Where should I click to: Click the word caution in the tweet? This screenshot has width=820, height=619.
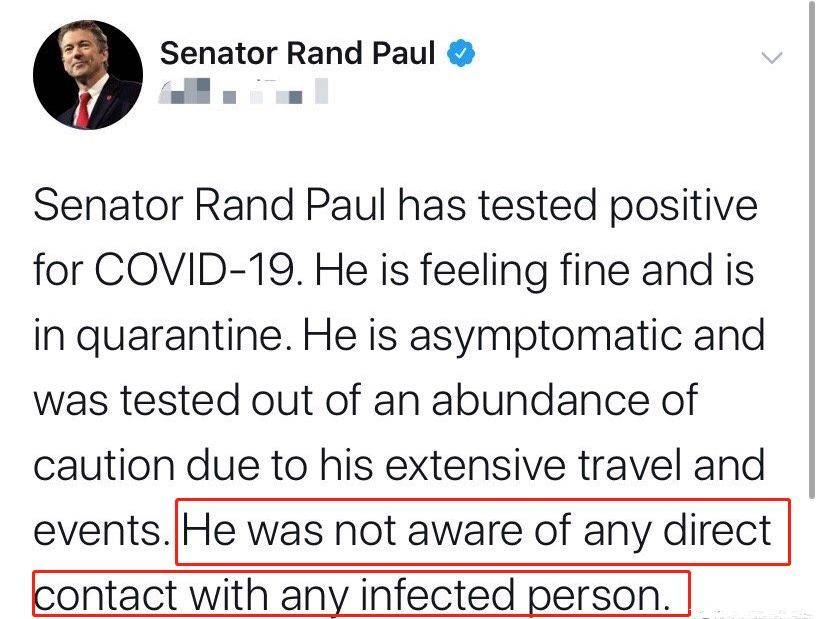(104, 465)
